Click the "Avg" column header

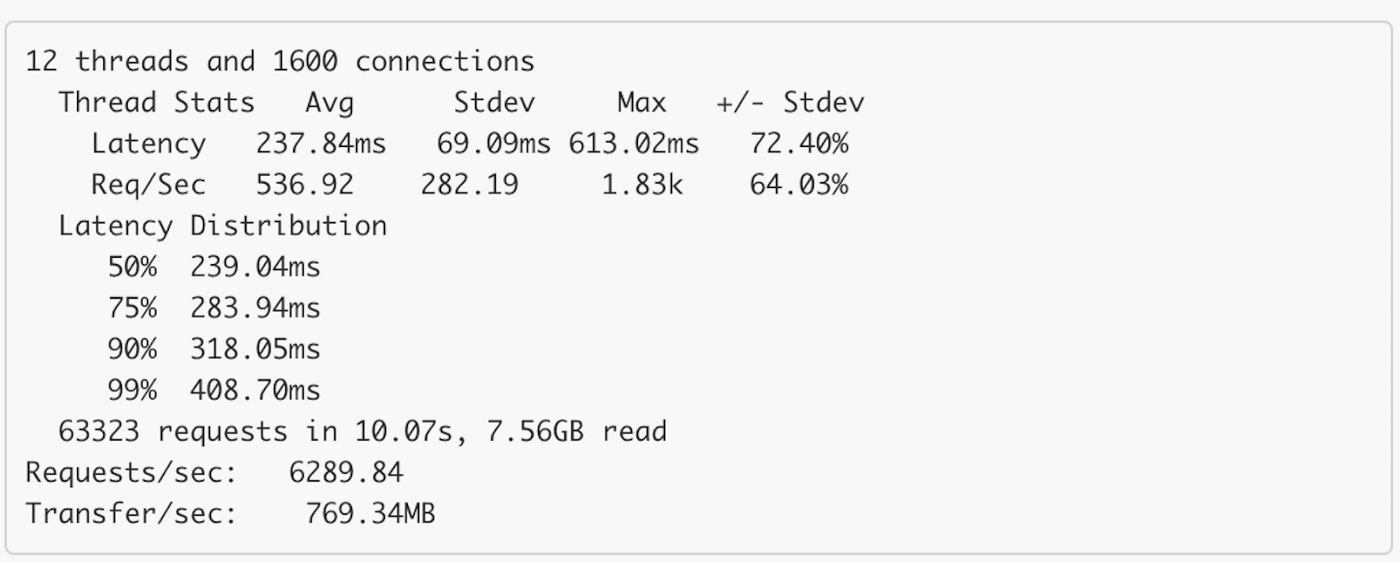[x=329, y=103]
